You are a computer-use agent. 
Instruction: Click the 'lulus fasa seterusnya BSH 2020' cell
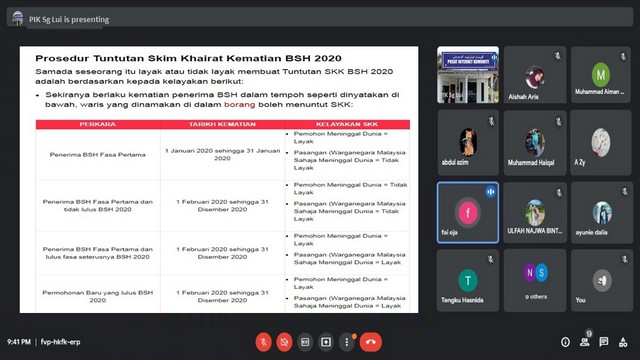[x=98, y=253]
